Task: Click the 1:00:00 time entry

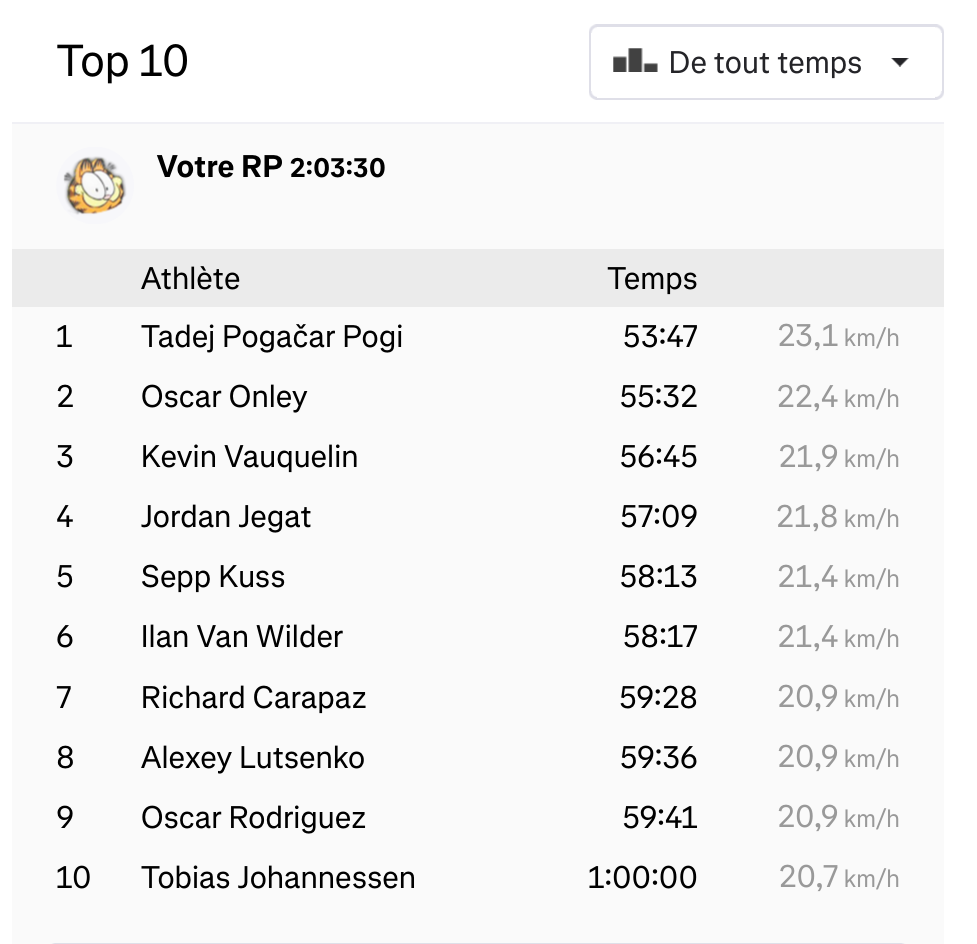Action: [x=642, y=877]
